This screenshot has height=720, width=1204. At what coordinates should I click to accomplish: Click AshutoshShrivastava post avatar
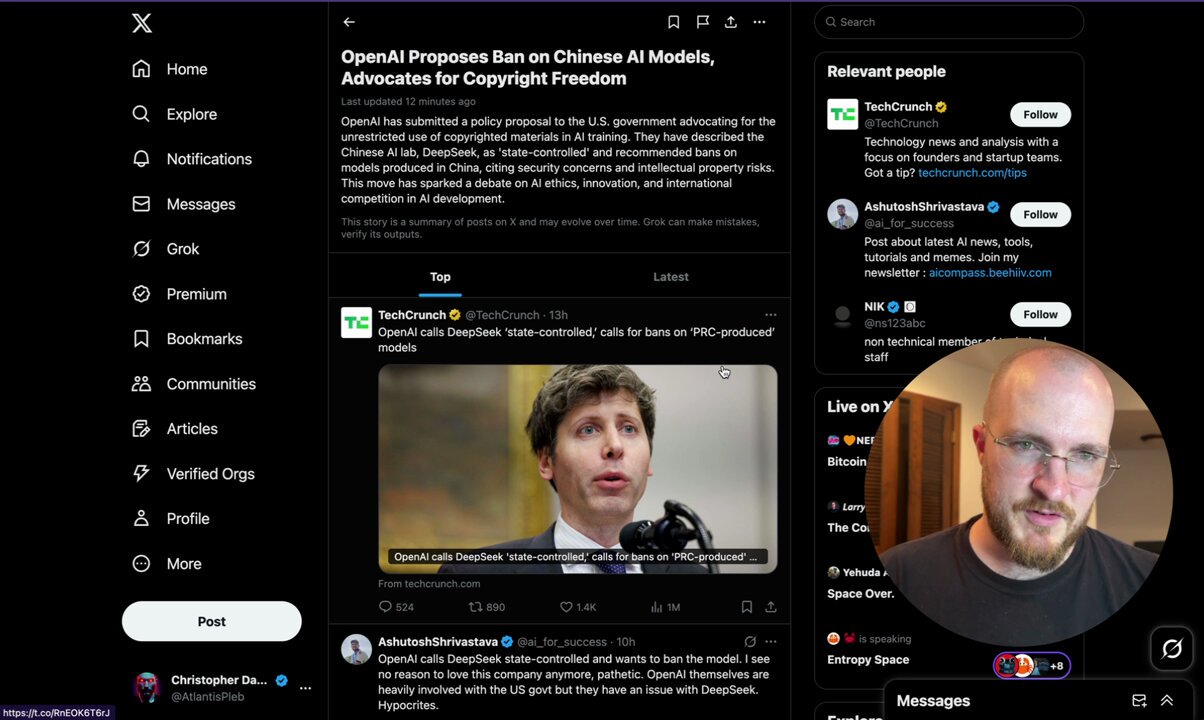pyautogui.click(x=356, y=650)
